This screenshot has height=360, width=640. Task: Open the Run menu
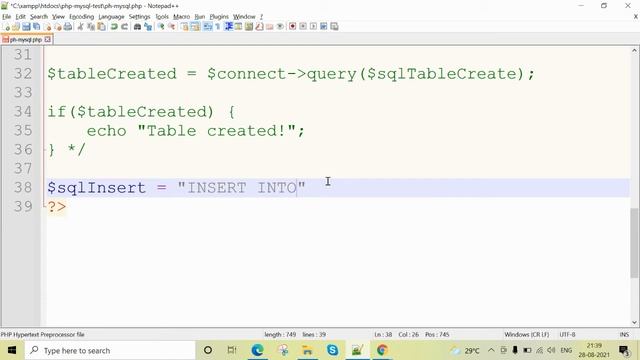point(200,17)
